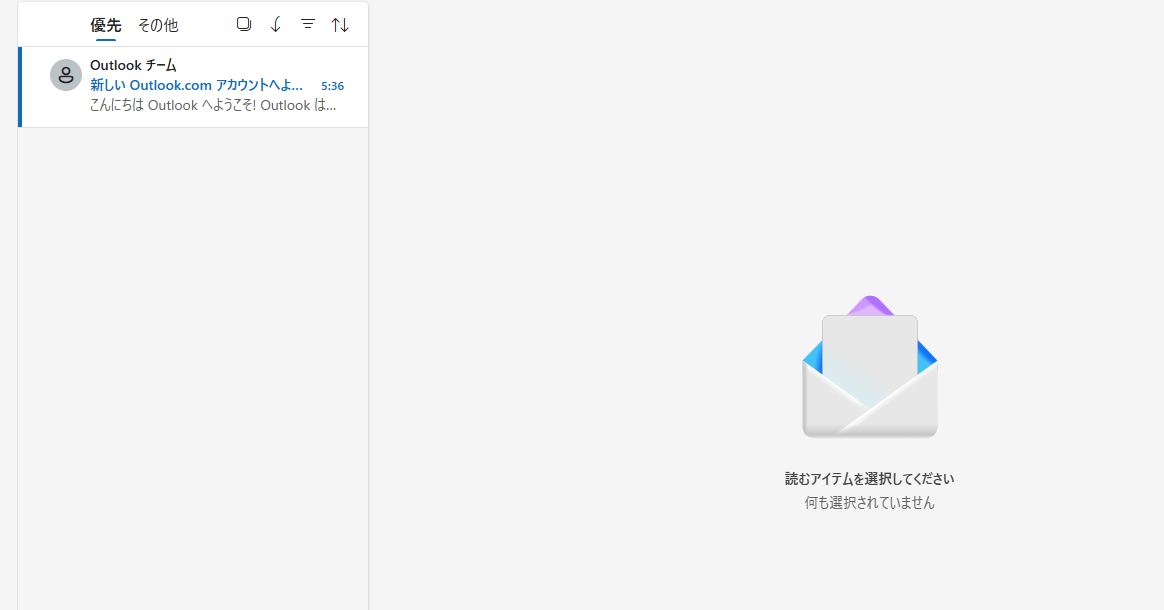Switch to the 優先 inbox tab
Viewport: 1164px width, 610px height.
105,25
